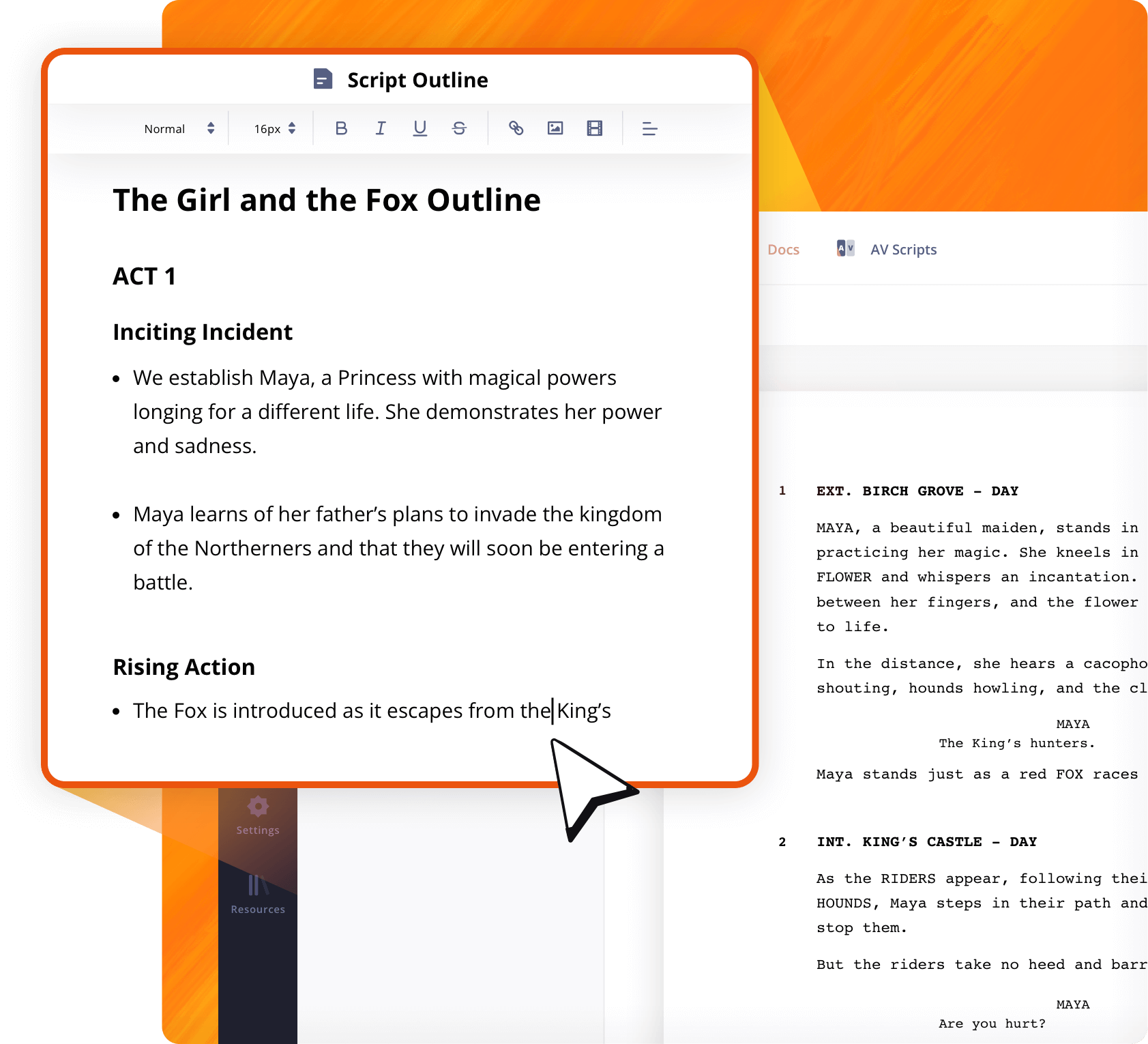Open the Resources panel
This screenshot has height=1044, width=1148.
coord(257,887)
